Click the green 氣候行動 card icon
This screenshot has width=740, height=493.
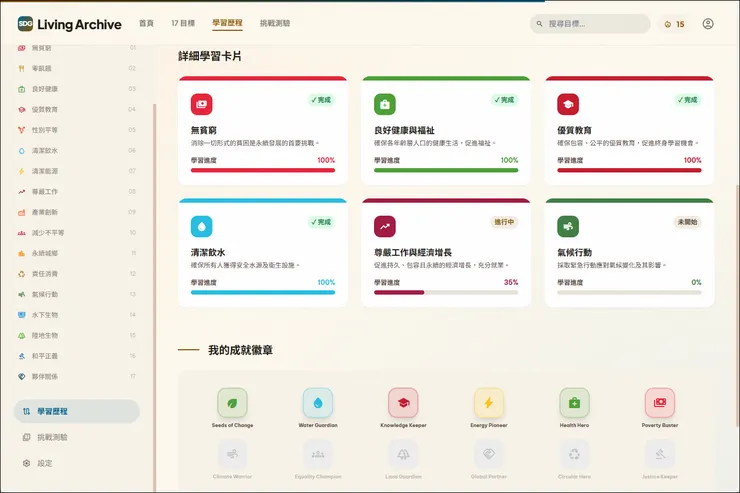(568, 226)
